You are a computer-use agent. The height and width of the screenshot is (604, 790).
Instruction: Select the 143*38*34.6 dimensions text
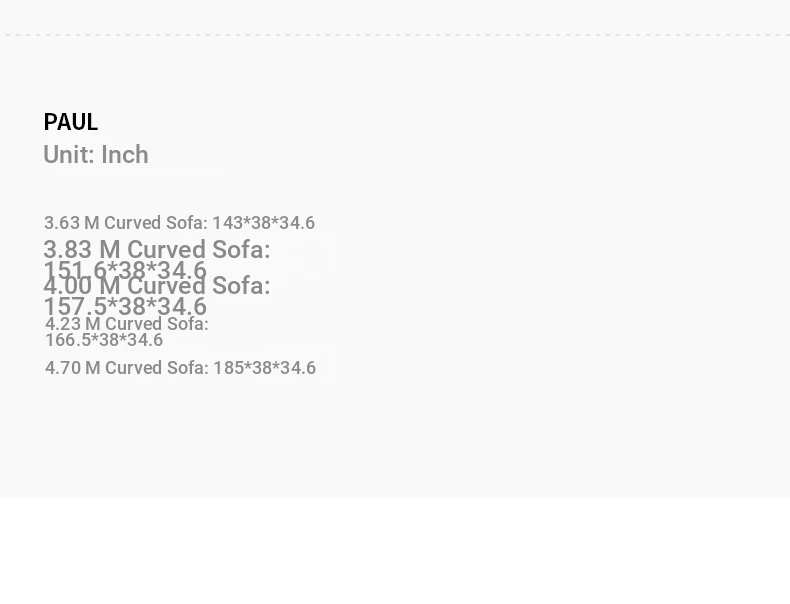coord(264,223)
